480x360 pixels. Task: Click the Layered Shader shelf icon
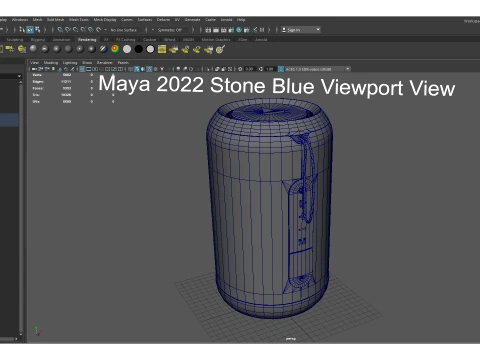pos(103,49)
